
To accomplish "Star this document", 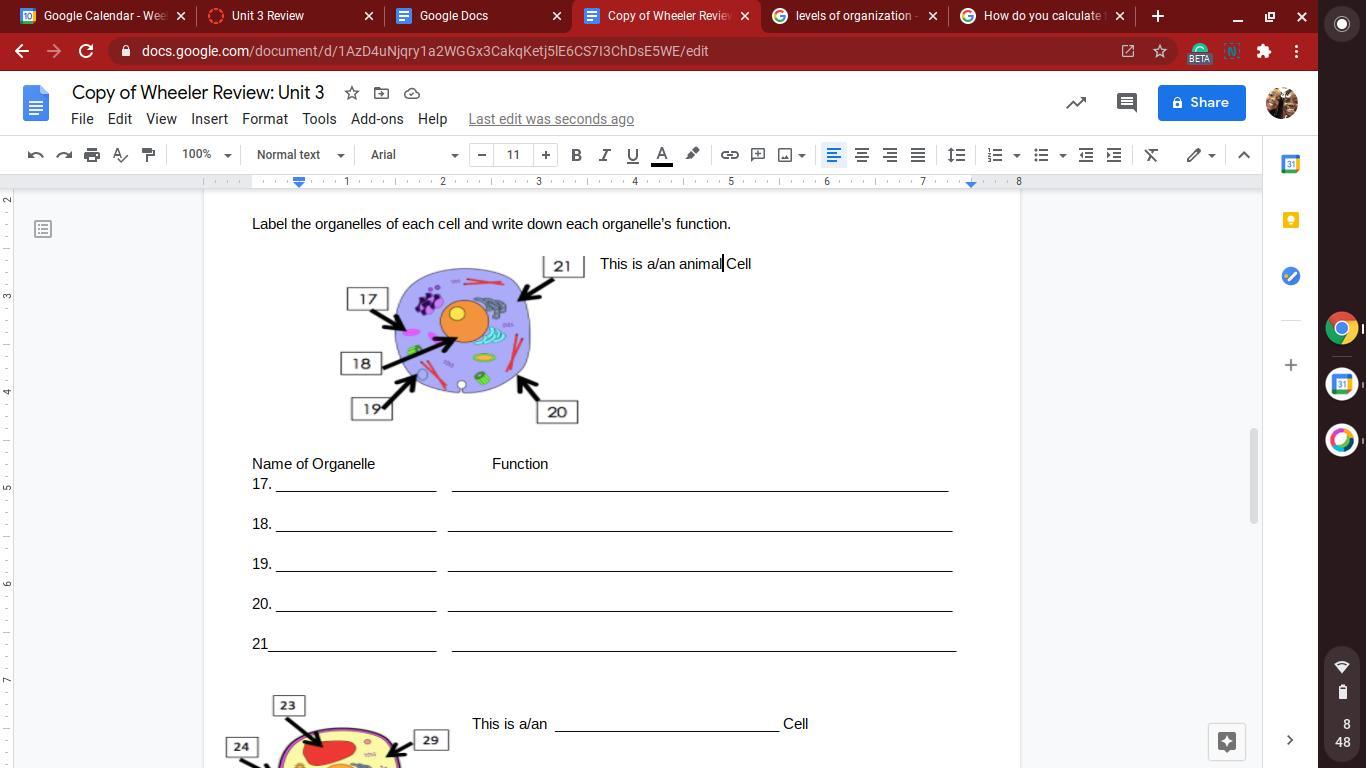I will (x=351, y=93).
